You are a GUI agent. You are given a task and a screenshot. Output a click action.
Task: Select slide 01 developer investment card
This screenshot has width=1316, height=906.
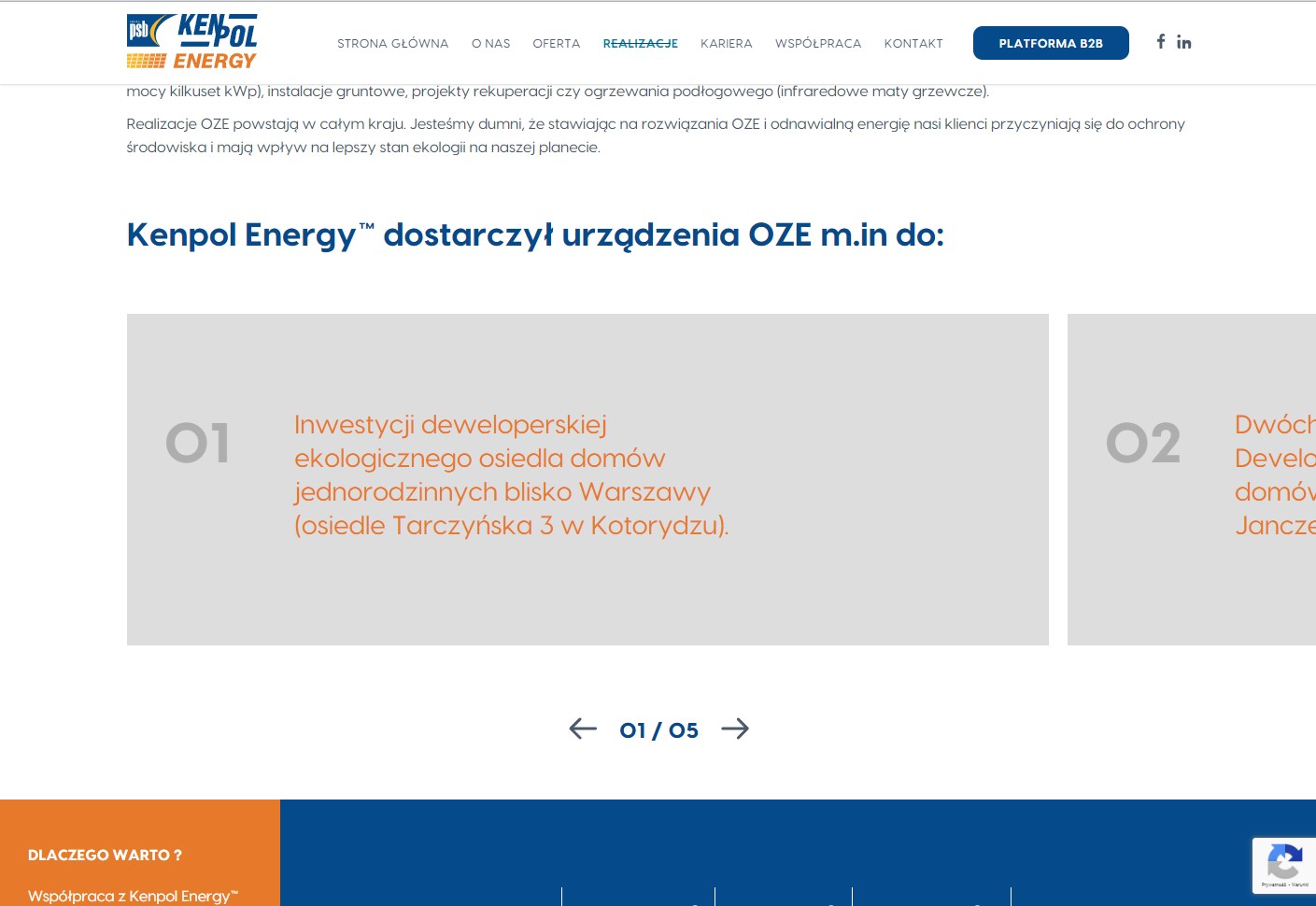tap(587, 479)
